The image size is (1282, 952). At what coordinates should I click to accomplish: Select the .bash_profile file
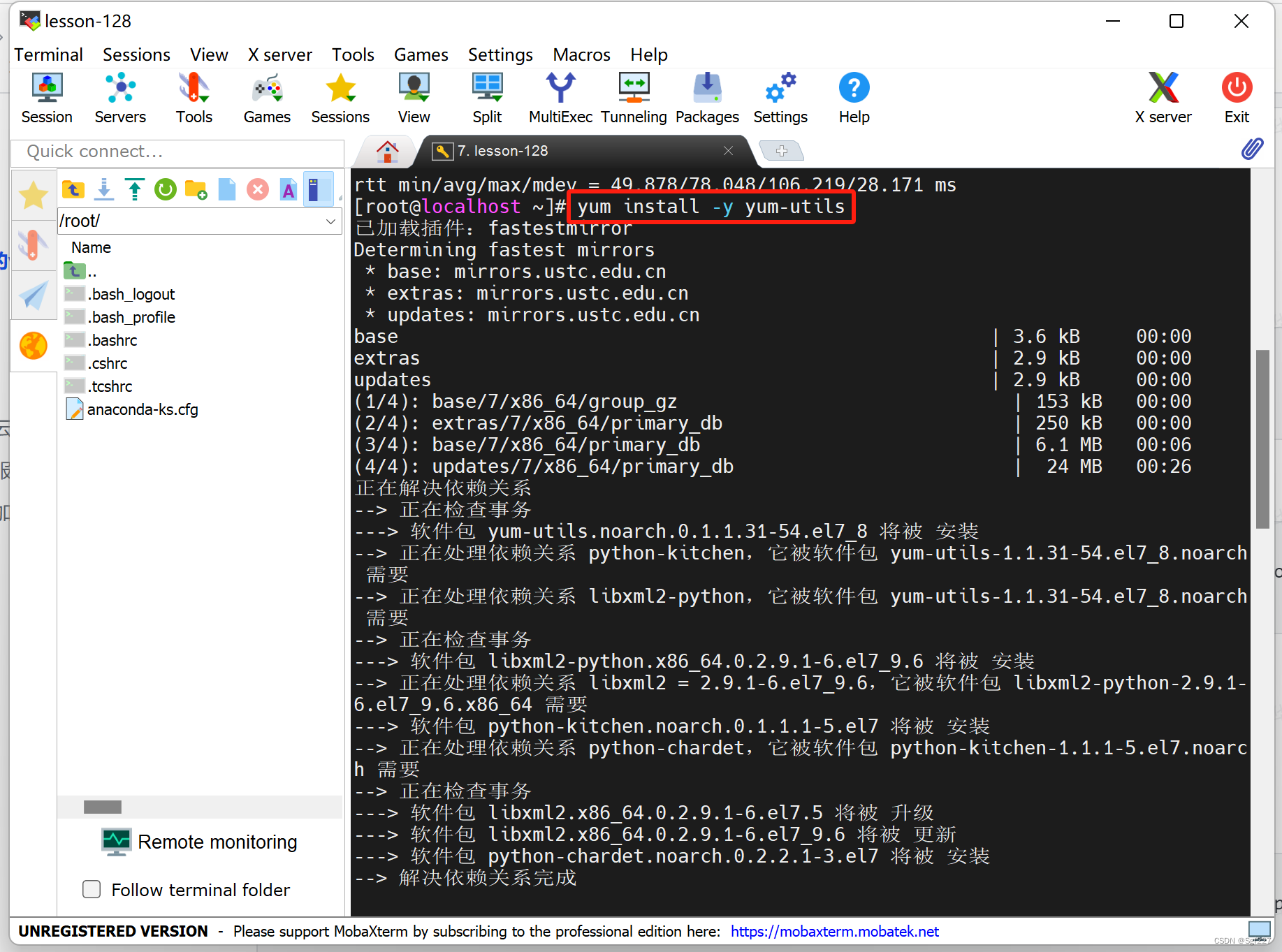pos(119,317)
